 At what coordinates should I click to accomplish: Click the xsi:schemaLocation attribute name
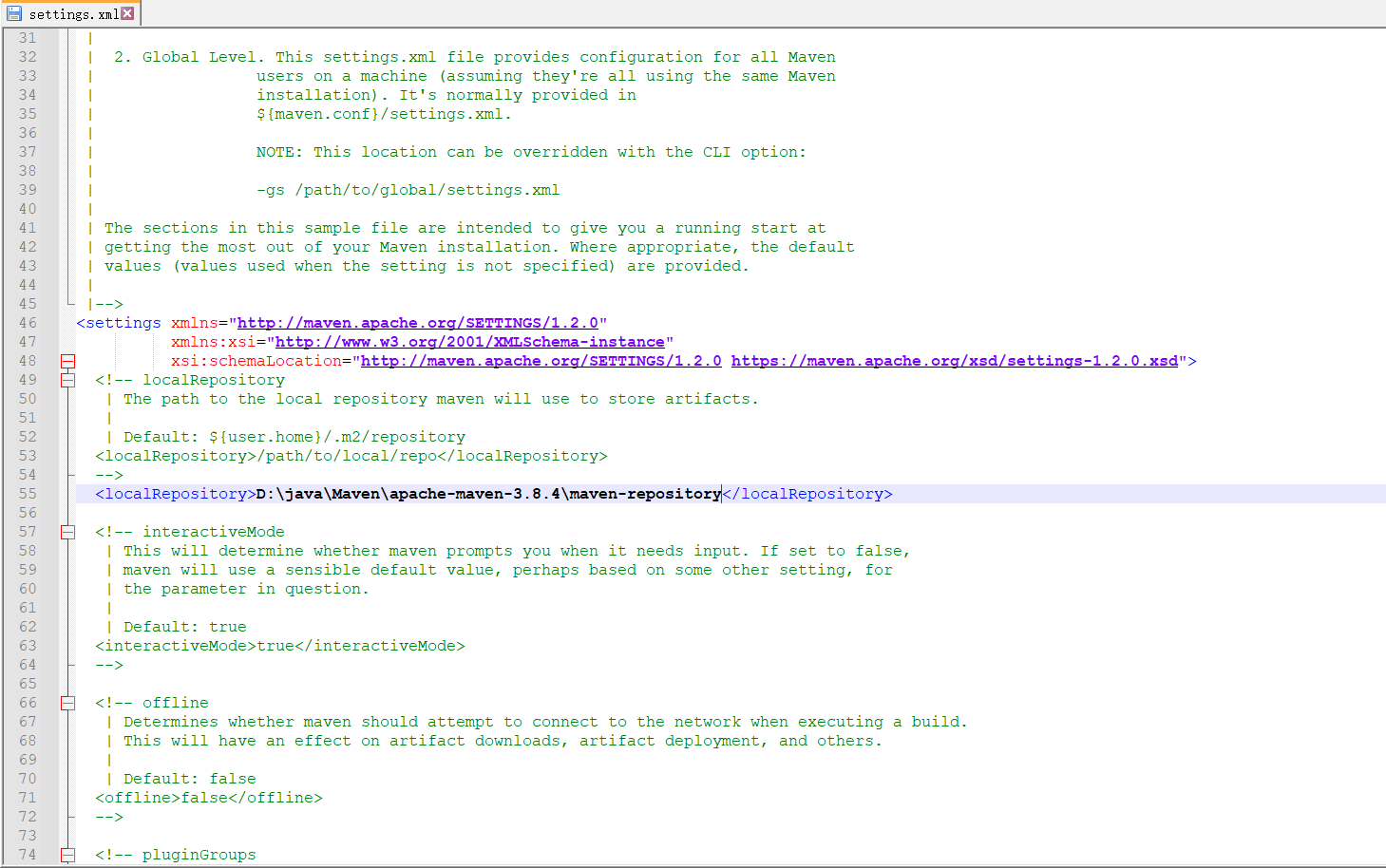(x=256, y=361)
